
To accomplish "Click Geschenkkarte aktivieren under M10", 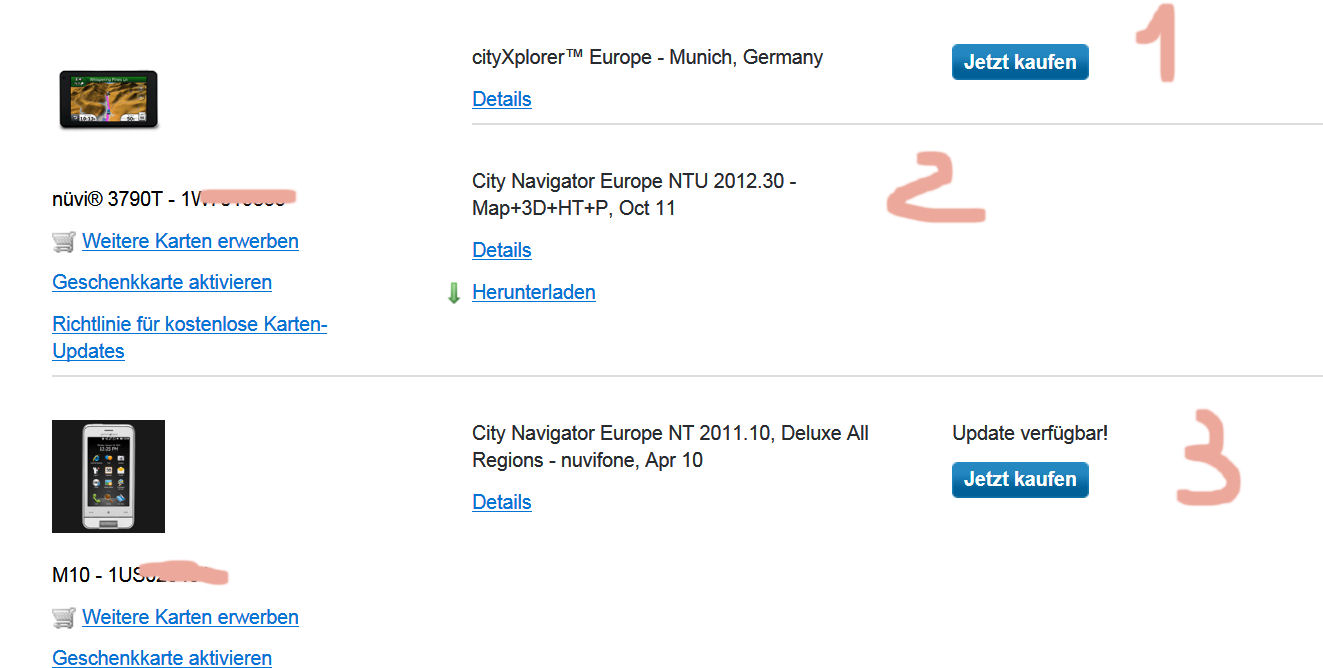I will click(x=162, y=658).
